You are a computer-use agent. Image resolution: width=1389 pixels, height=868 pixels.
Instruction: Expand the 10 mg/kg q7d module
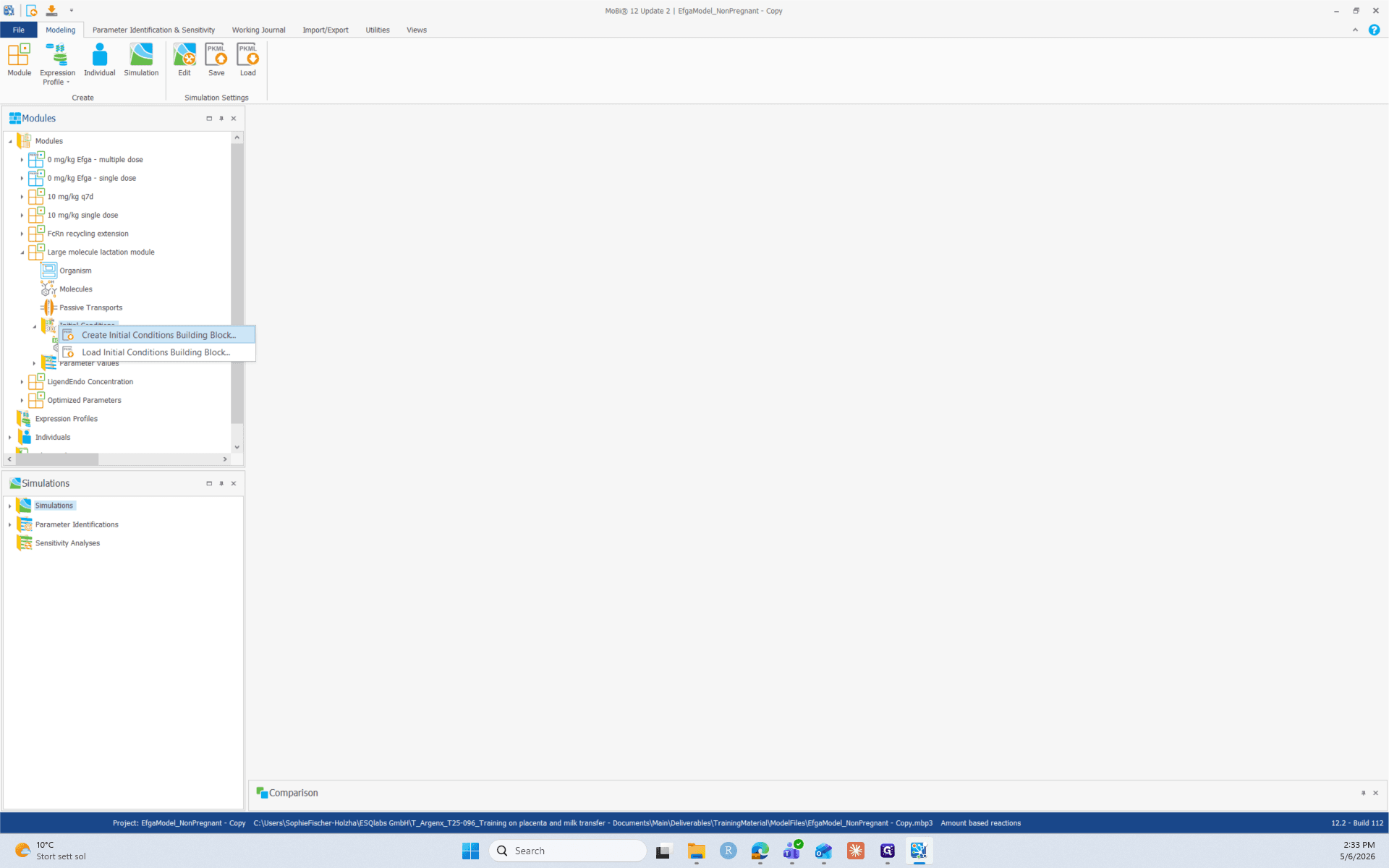coord(22,197)
